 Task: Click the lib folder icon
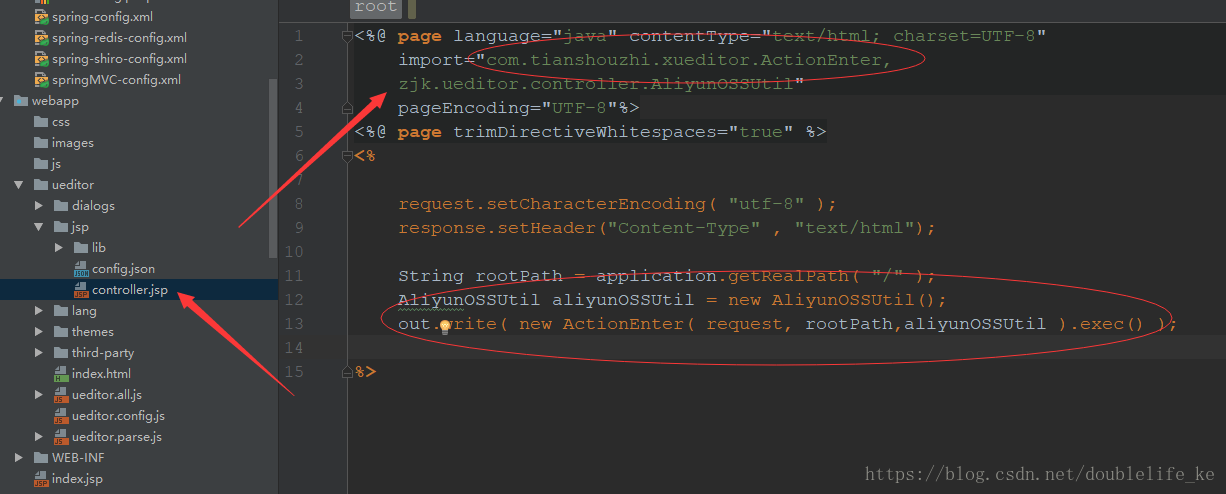point(81,248)
